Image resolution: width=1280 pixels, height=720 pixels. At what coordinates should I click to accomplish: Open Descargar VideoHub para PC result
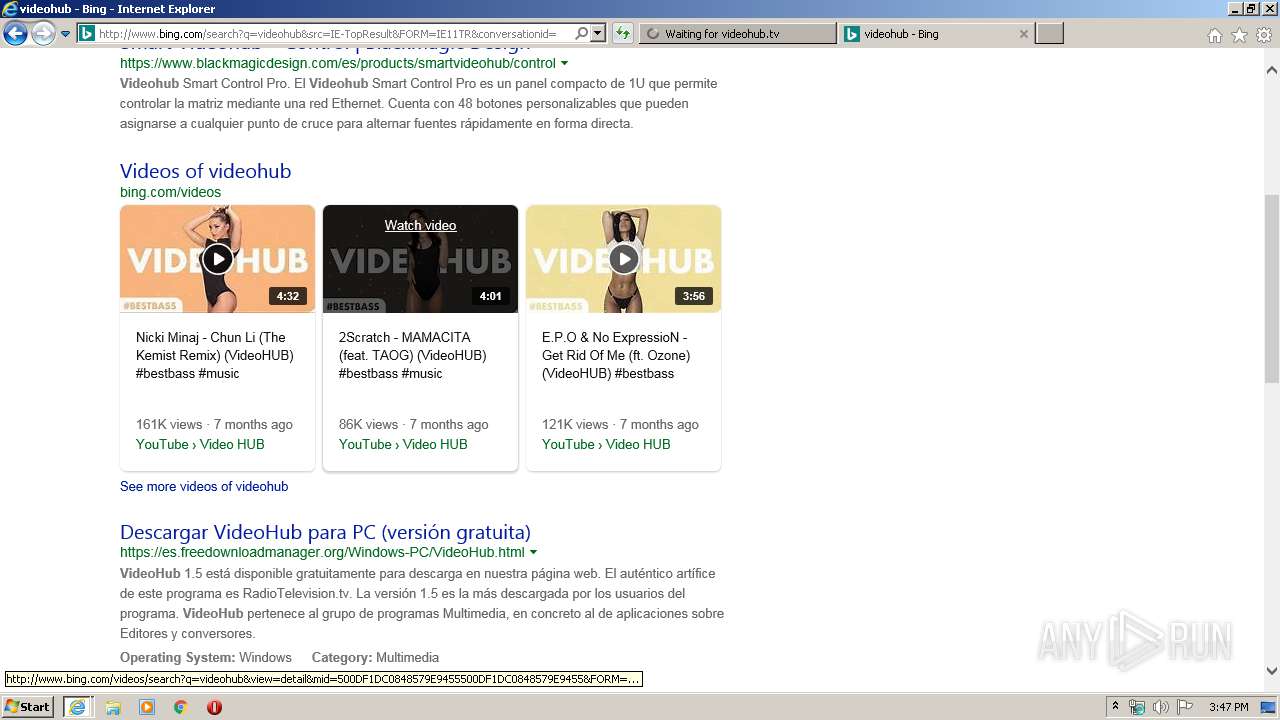click(325, 532)
